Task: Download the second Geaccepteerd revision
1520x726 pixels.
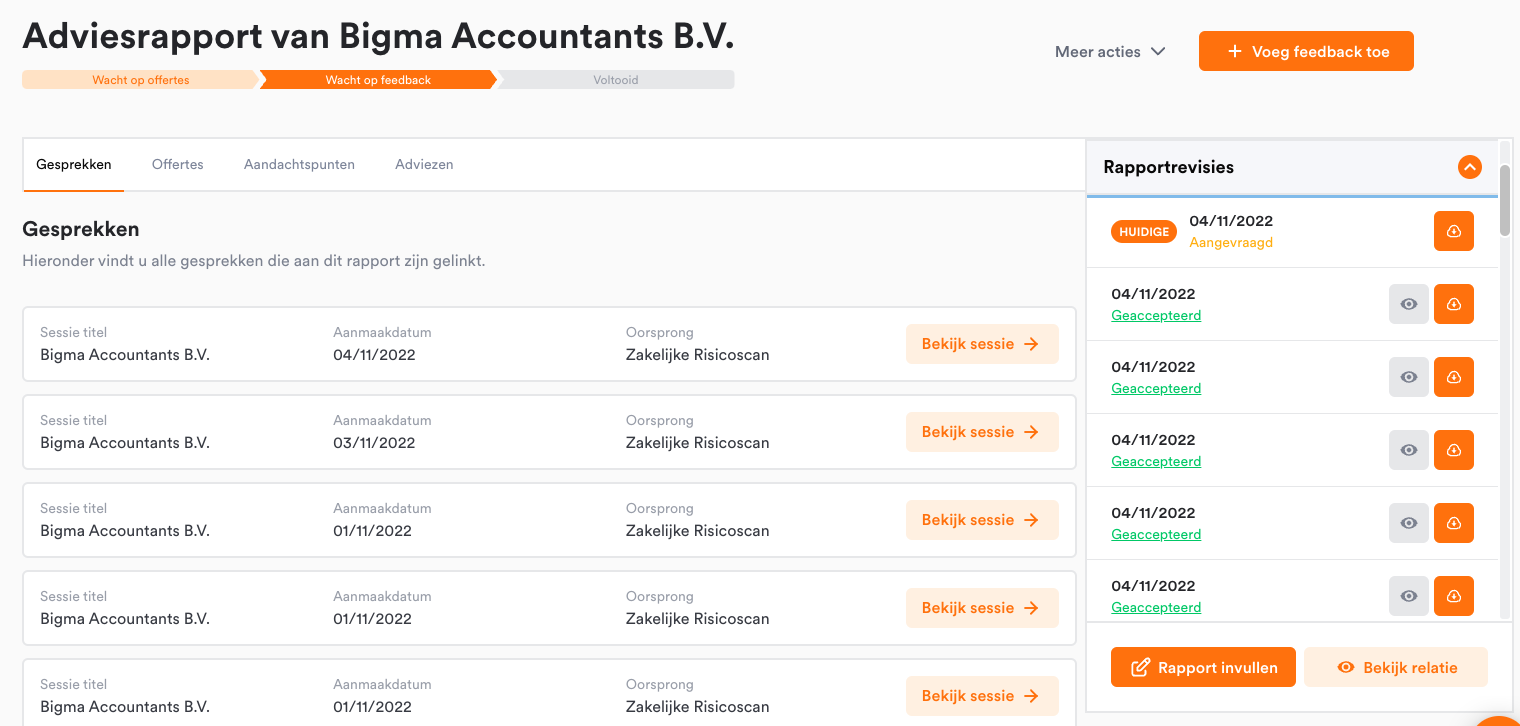Action: tap(1453, 377)
